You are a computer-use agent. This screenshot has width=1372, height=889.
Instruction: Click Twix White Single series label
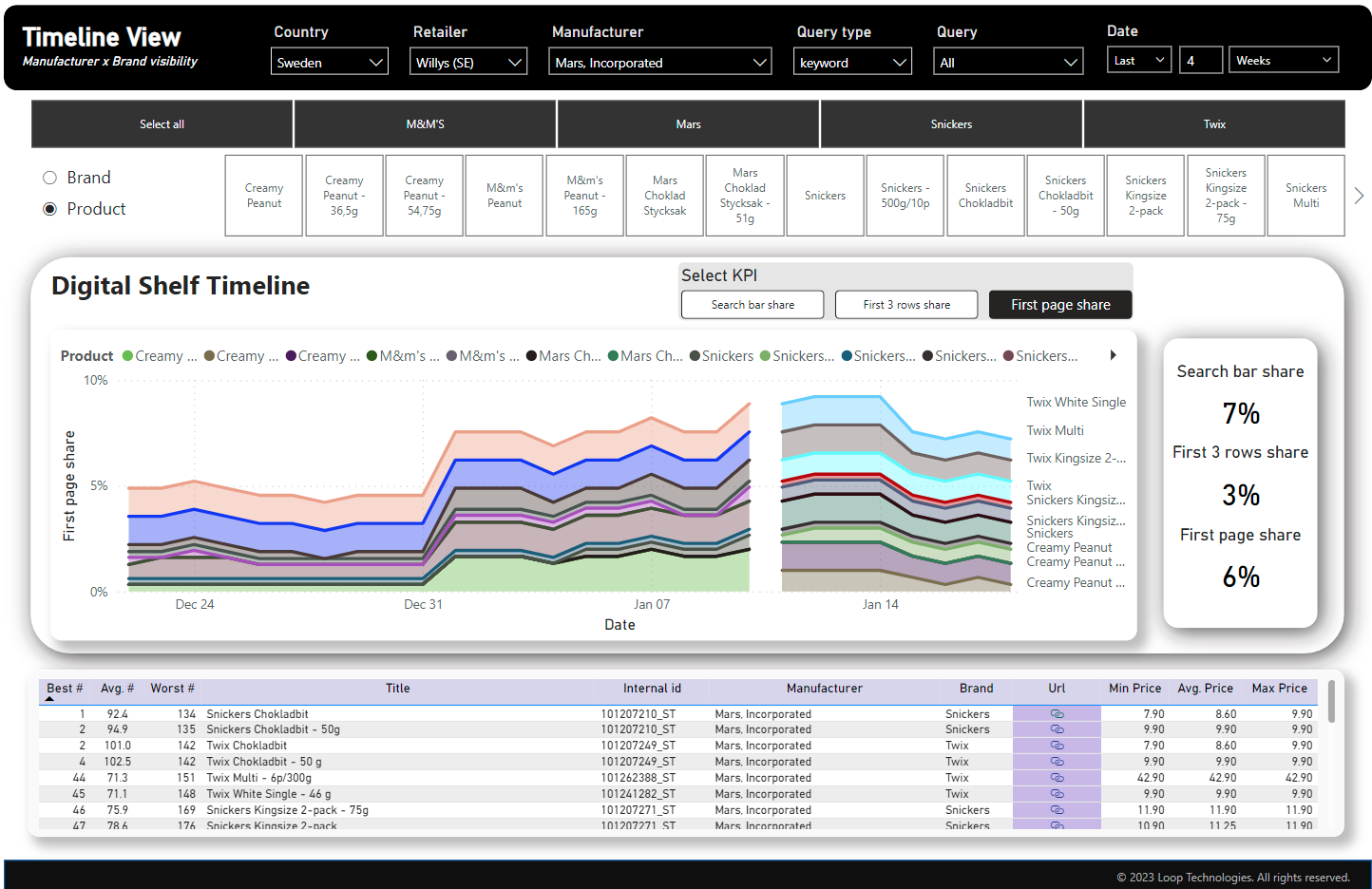[1076, 403]
